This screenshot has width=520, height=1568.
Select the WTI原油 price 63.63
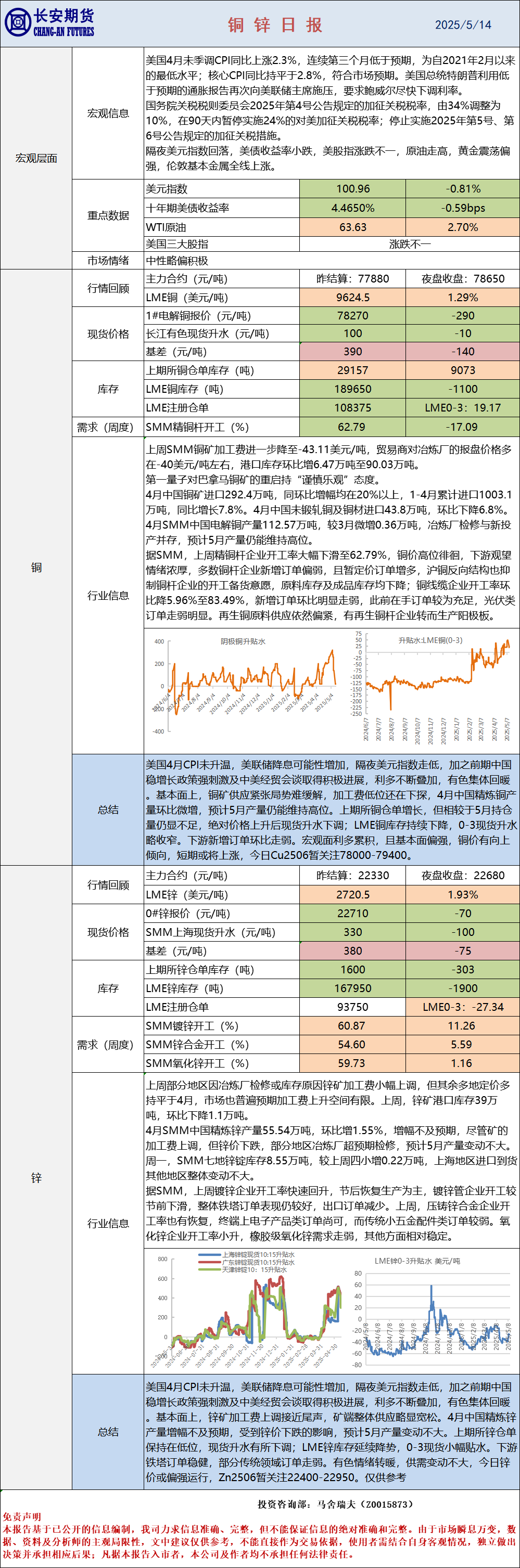tap(352, 227)
